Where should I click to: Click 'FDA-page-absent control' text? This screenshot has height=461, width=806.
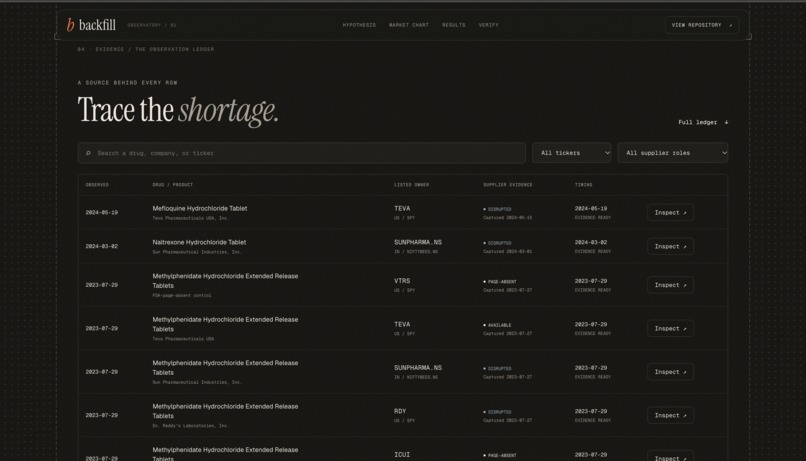tap(181, 296)
